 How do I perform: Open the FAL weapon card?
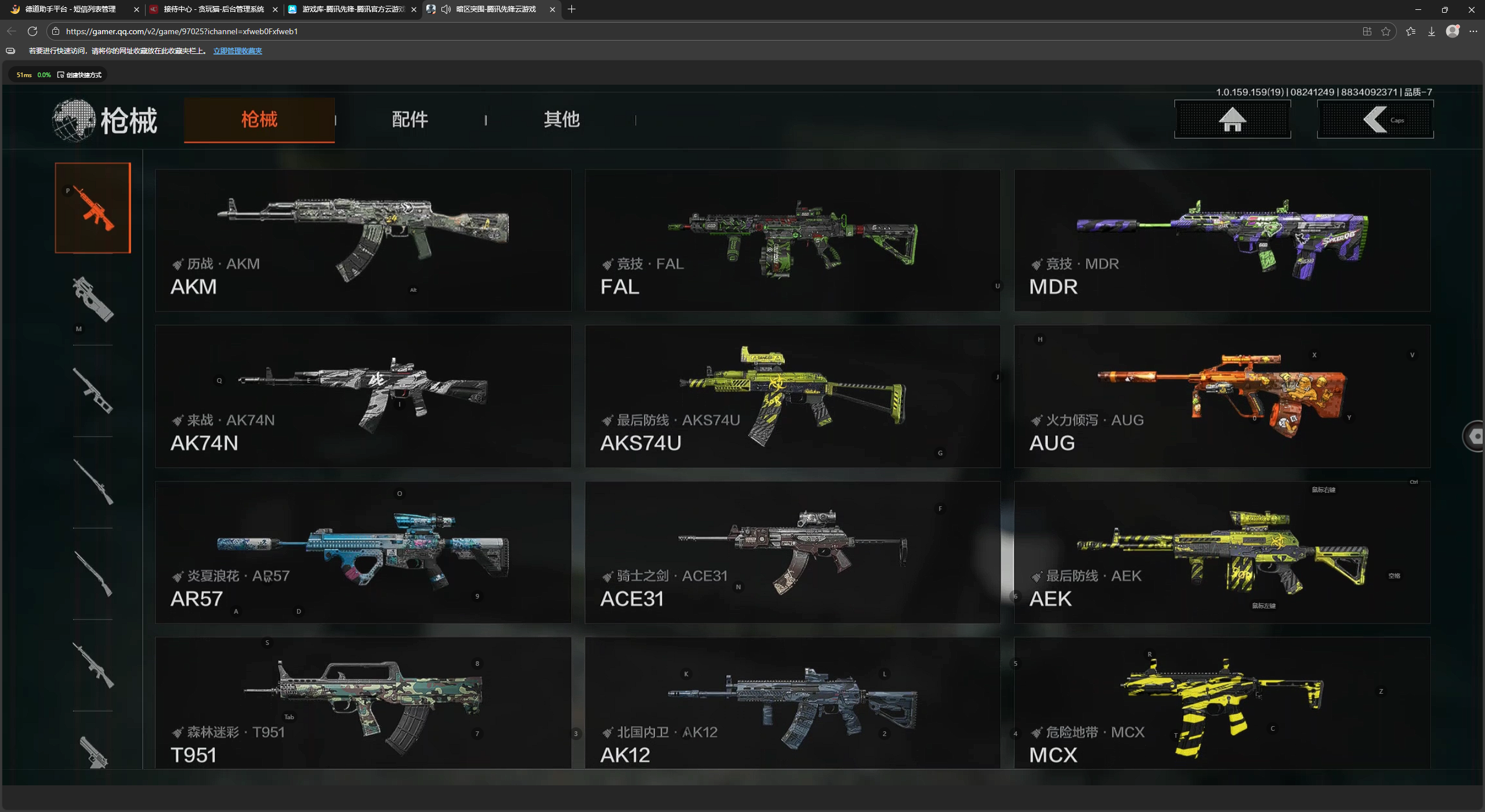click(792, 240)
